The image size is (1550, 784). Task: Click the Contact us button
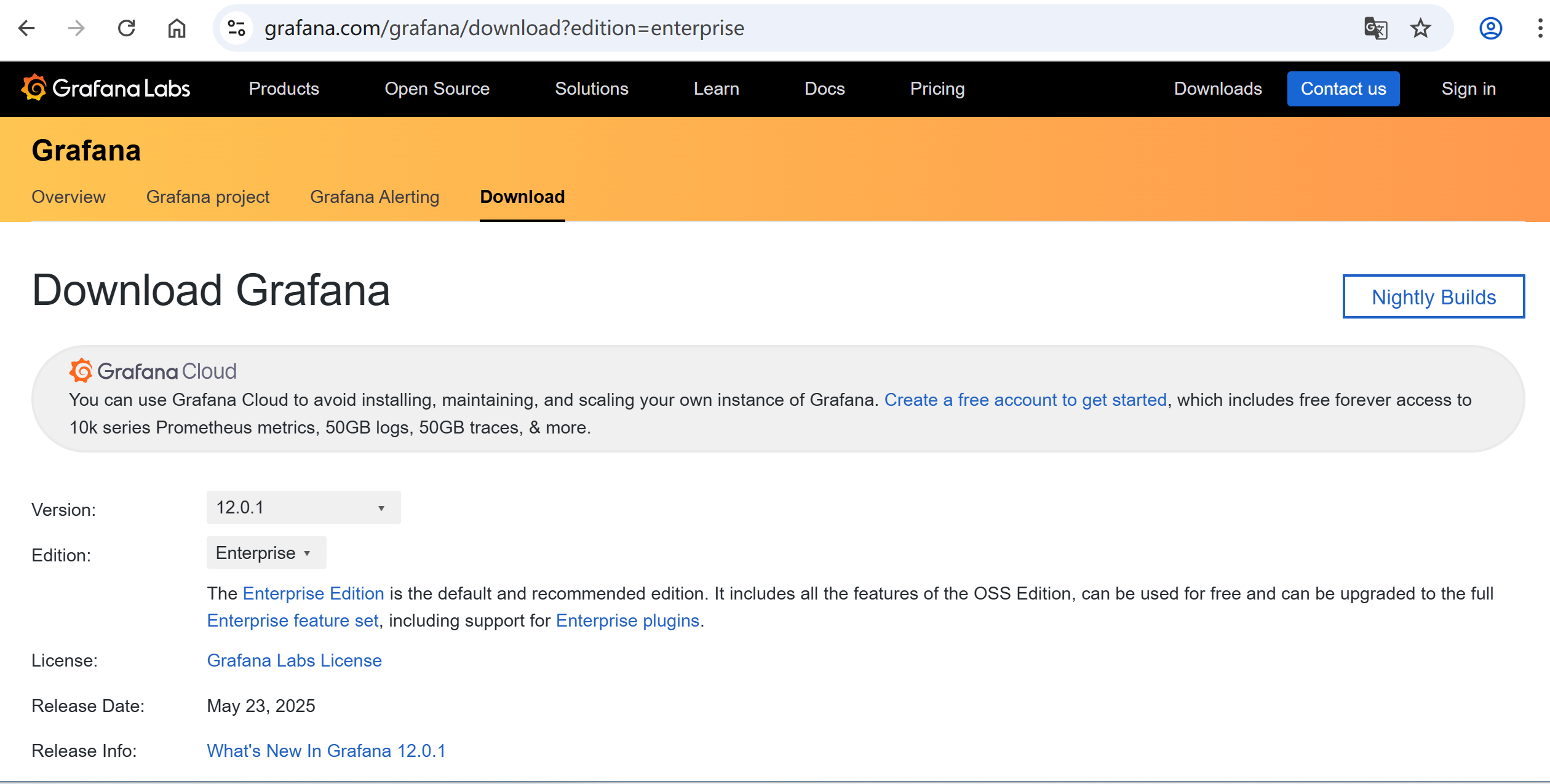[x=1343, y=89]
